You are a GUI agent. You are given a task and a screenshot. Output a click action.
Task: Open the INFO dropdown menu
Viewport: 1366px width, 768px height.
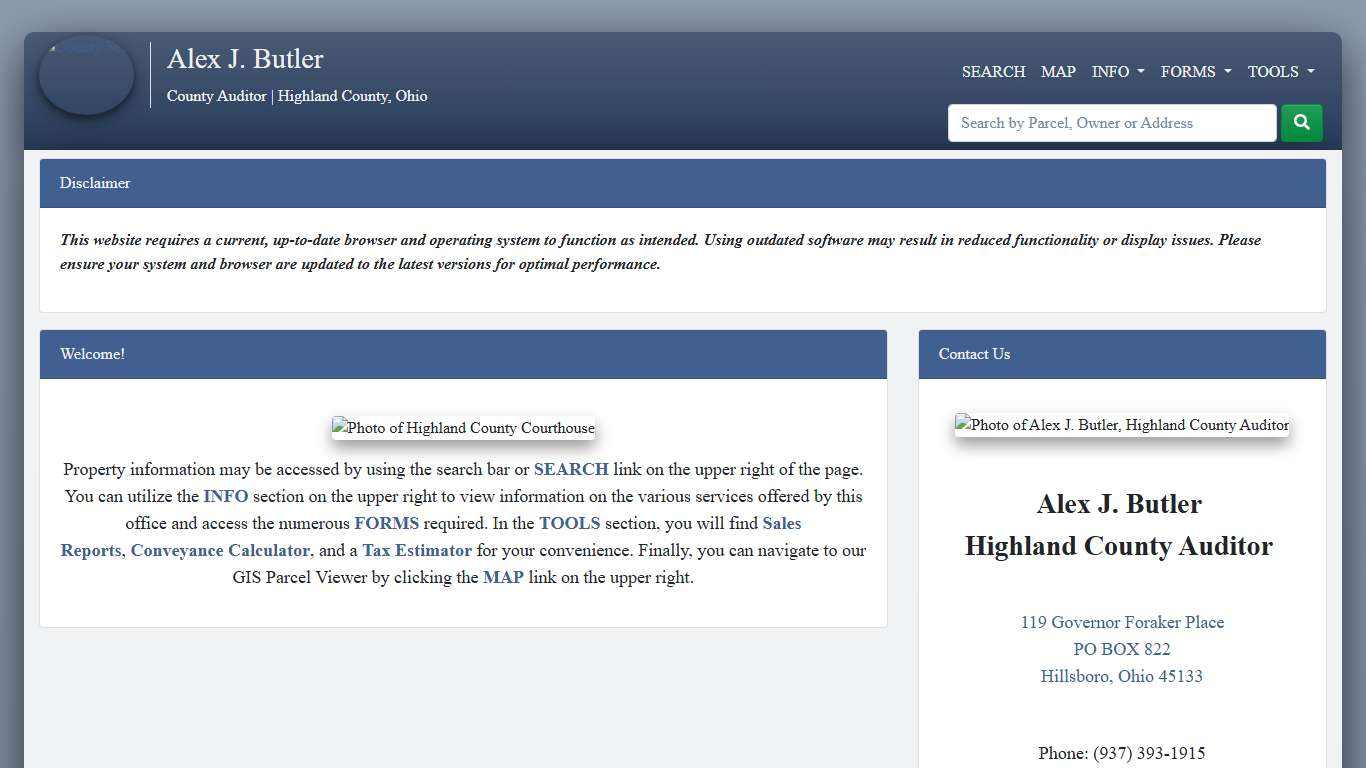click(x=1117, y=71)
